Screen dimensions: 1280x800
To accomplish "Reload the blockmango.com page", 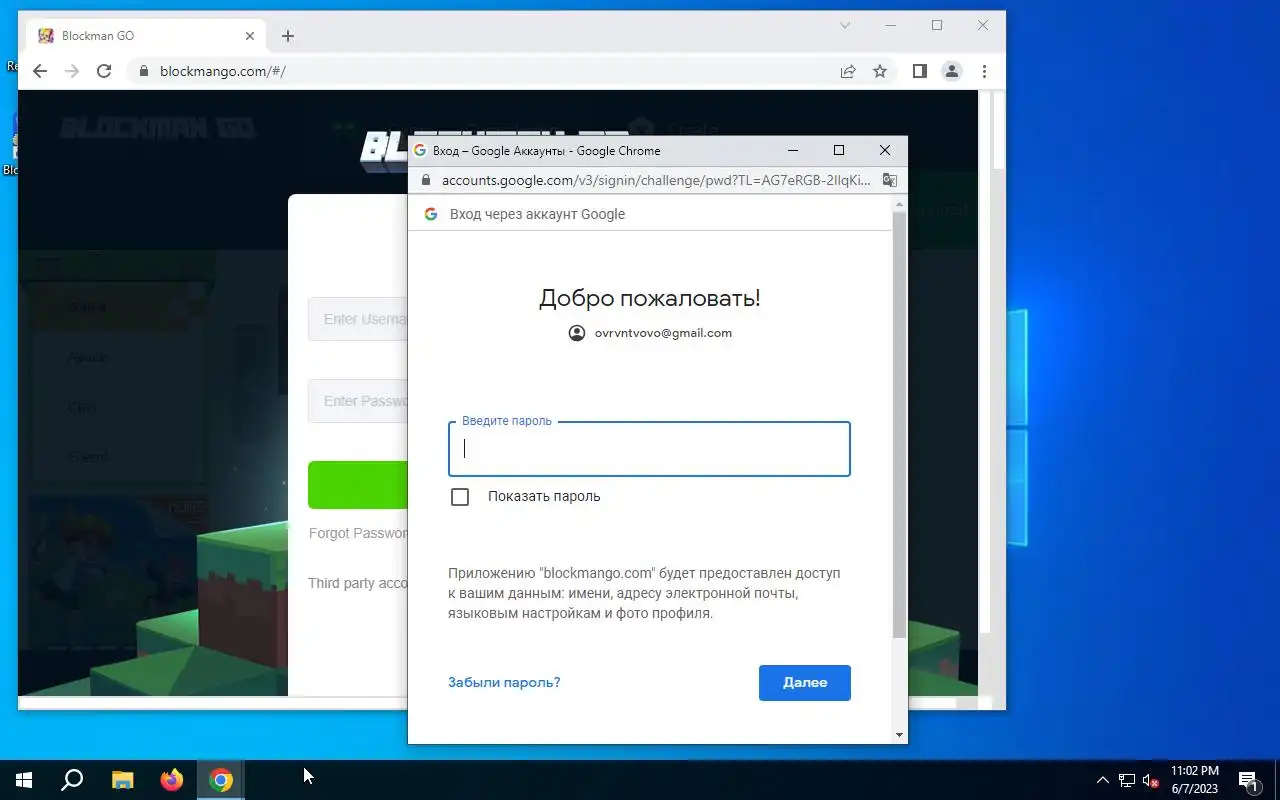I will (x=104, y=71).
